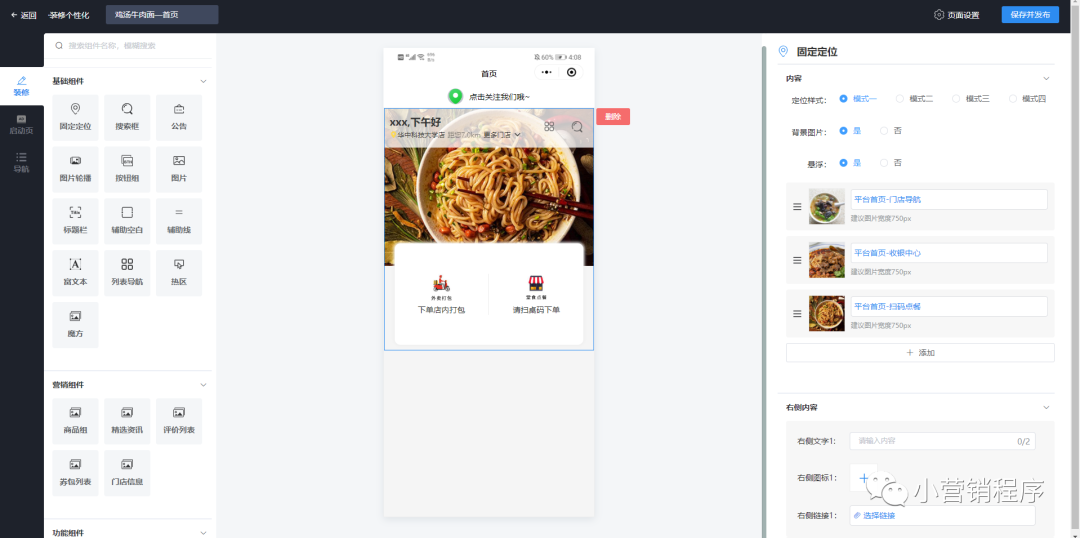Add the 辅助空白 component
The height and width of the screenshot is (538, 1080).
pos(127,221)
